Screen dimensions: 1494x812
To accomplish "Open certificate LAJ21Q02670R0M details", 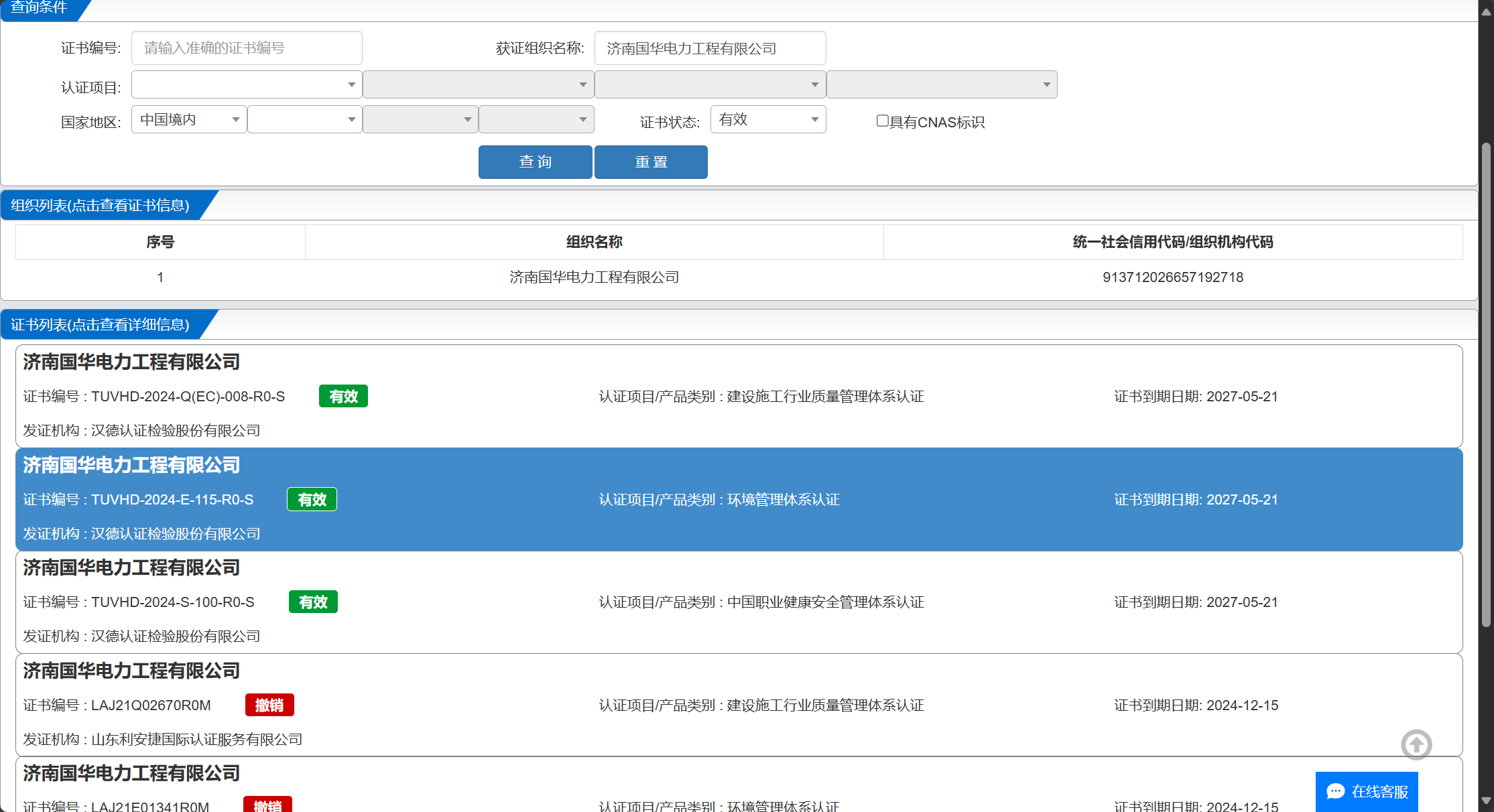I will (739, 705).
